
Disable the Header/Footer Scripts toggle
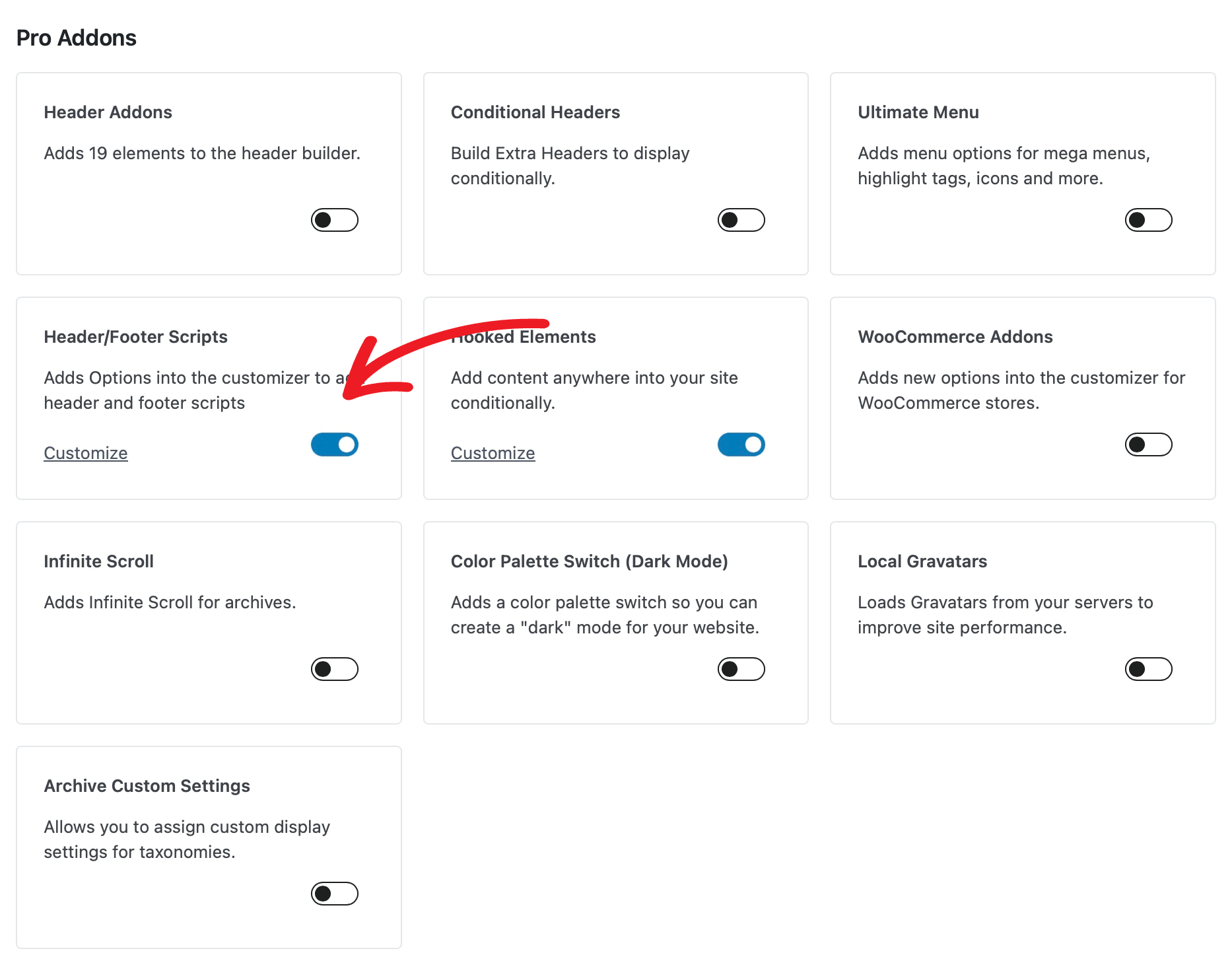click(334, 444)
